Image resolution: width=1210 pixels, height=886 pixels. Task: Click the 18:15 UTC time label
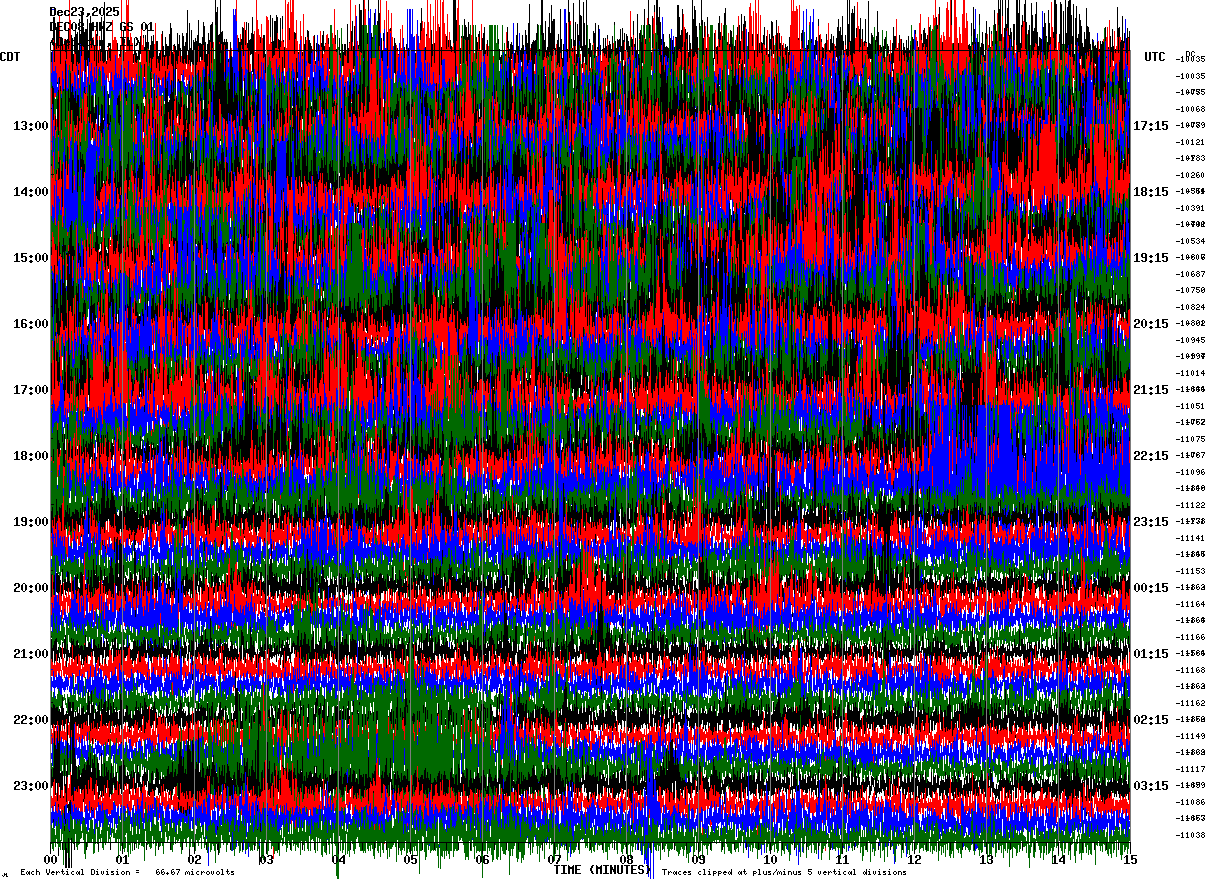click(1151, 192)
